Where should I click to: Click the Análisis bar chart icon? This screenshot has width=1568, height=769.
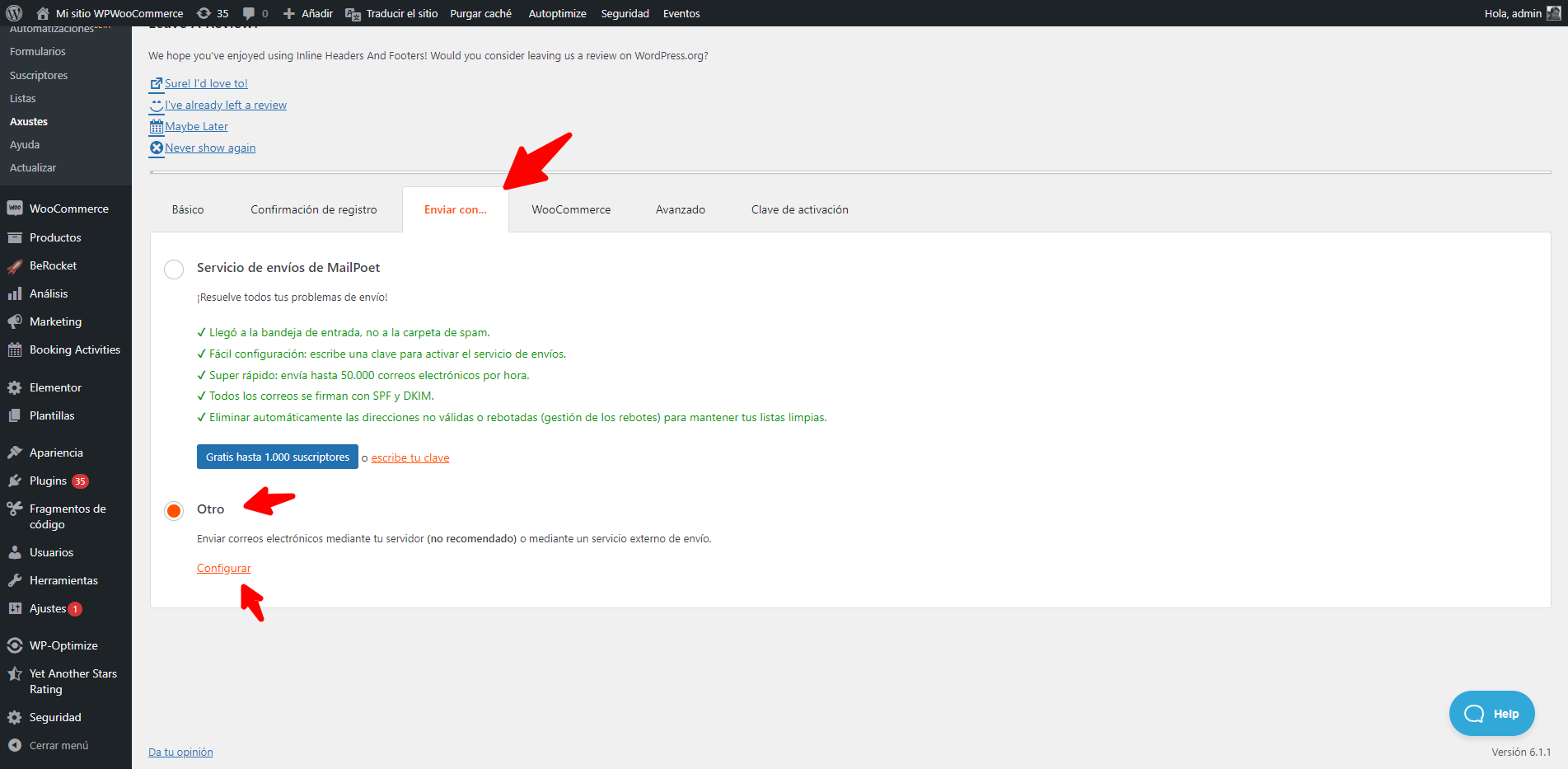pyautogui.click(x=15, y=293)
